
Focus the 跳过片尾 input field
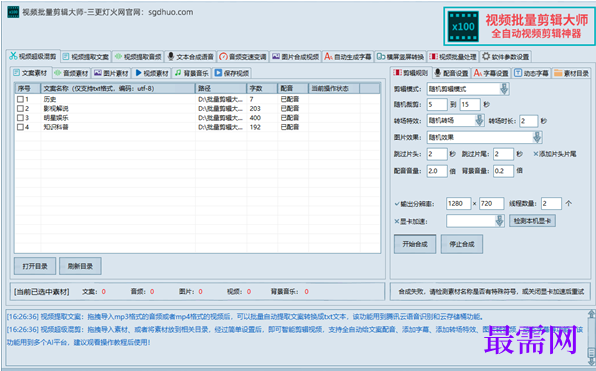point(503,154)
